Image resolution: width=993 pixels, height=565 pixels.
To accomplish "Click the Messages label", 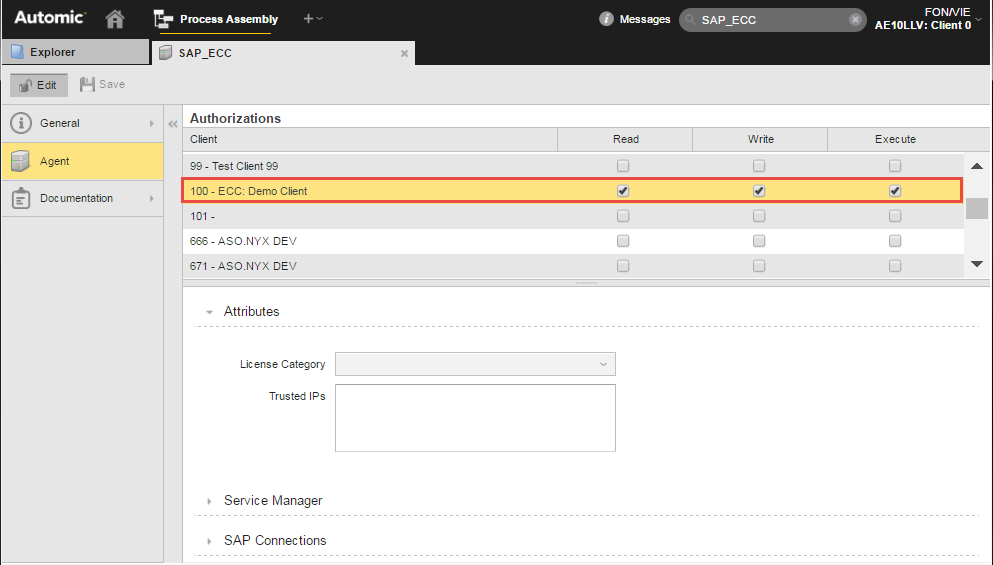I will pos(645,19).
